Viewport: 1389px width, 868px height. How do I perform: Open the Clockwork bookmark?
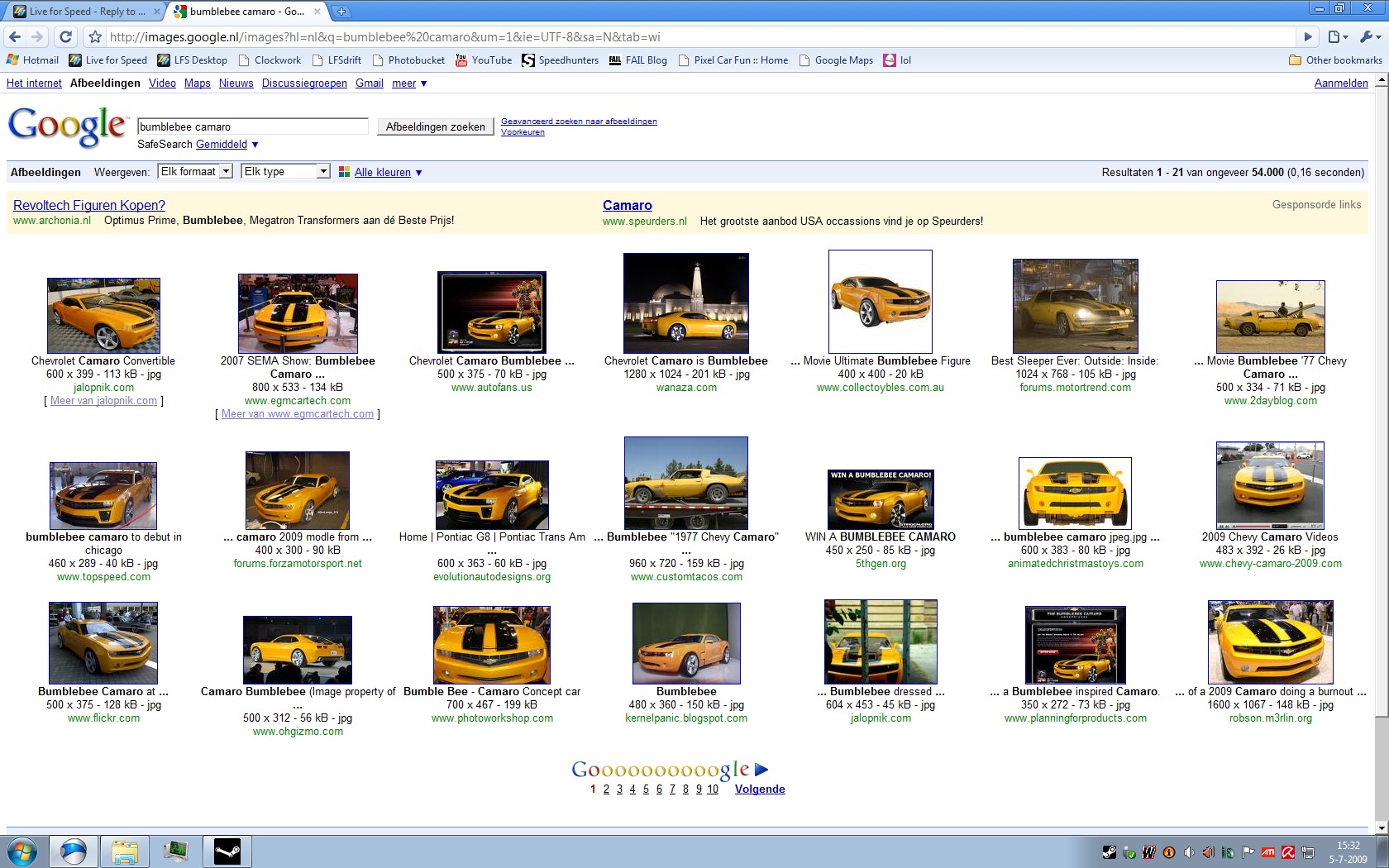click(270, 60)
